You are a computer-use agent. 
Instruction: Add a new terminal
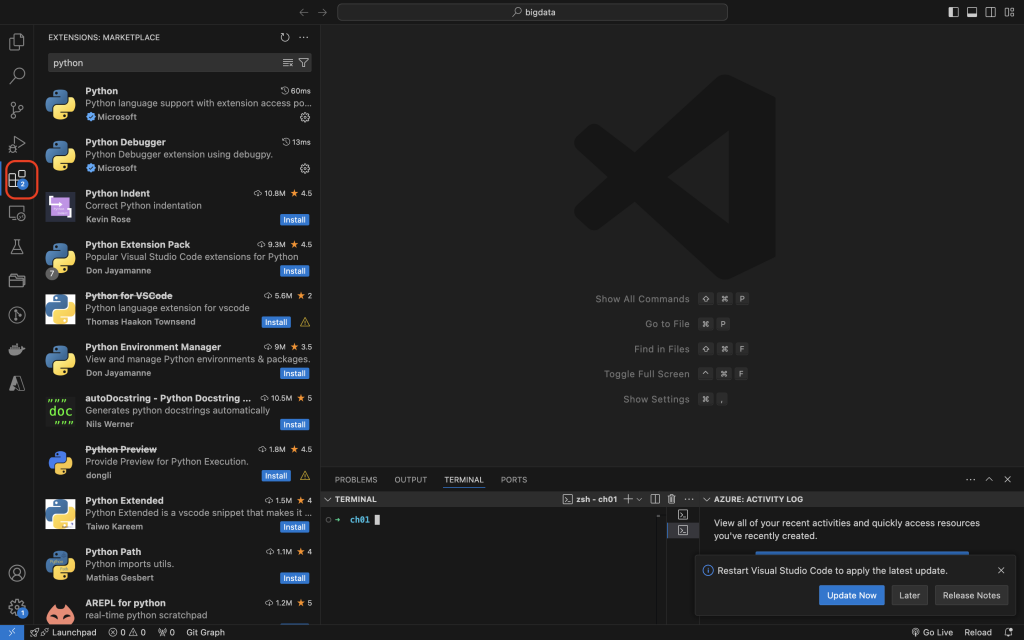(x=628, y=499)
